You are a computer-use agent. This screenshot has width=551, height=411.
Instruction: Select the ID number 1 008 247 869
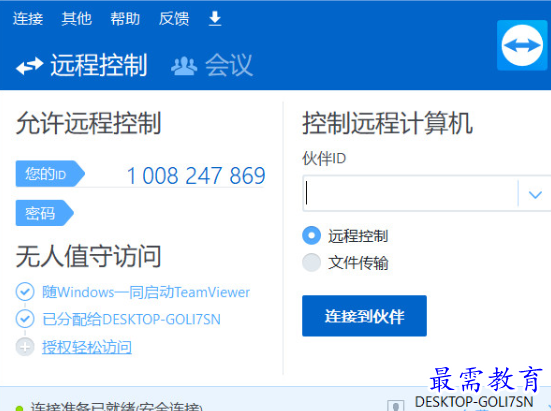coord(196,175)
